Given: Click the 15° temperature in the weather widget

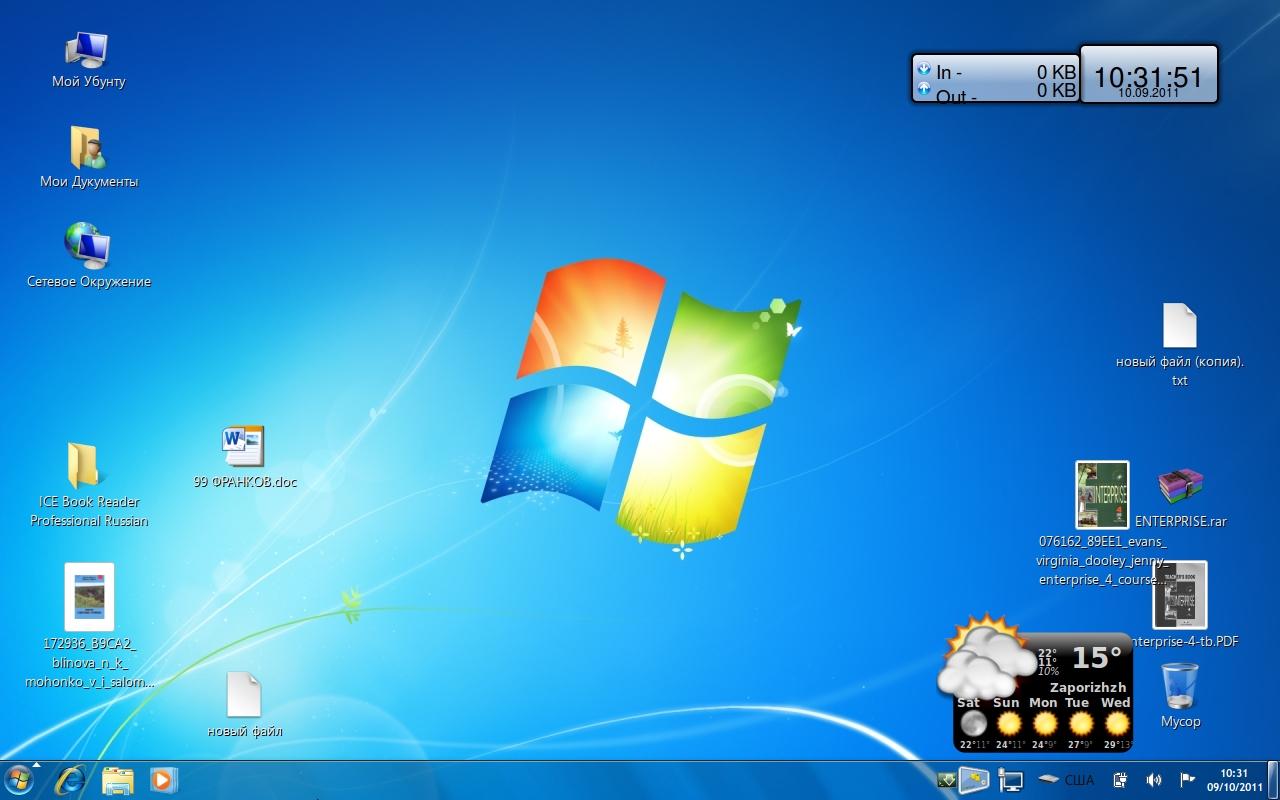Looking at the screenshot, I should (x=1097, y=657).
